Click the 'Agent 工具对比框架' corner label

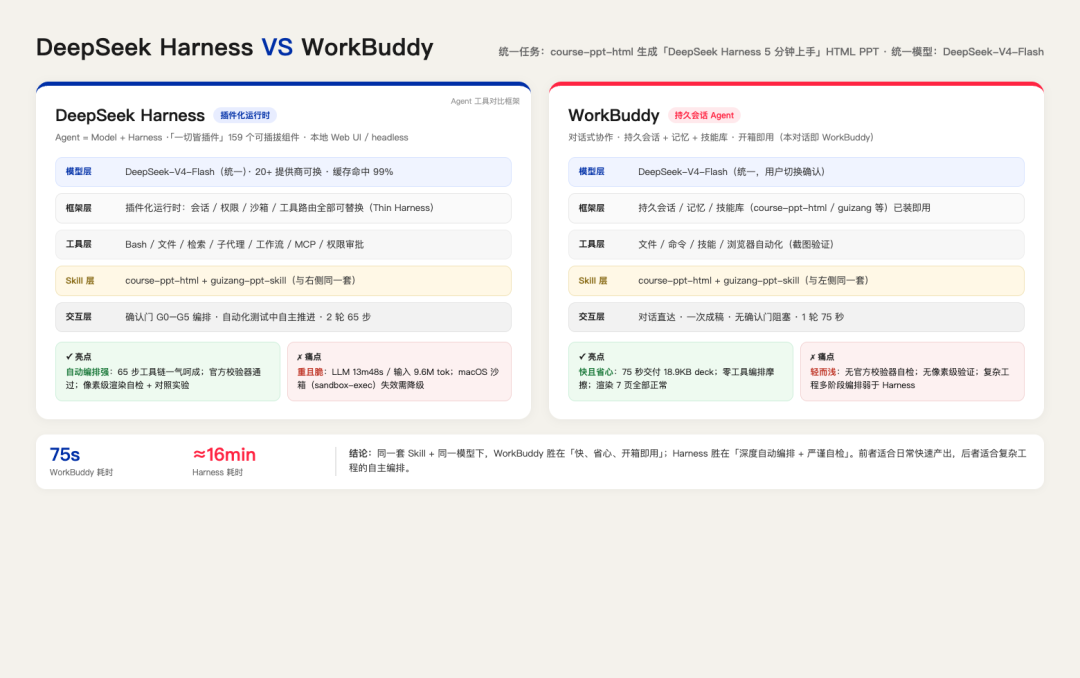(485, 101)
